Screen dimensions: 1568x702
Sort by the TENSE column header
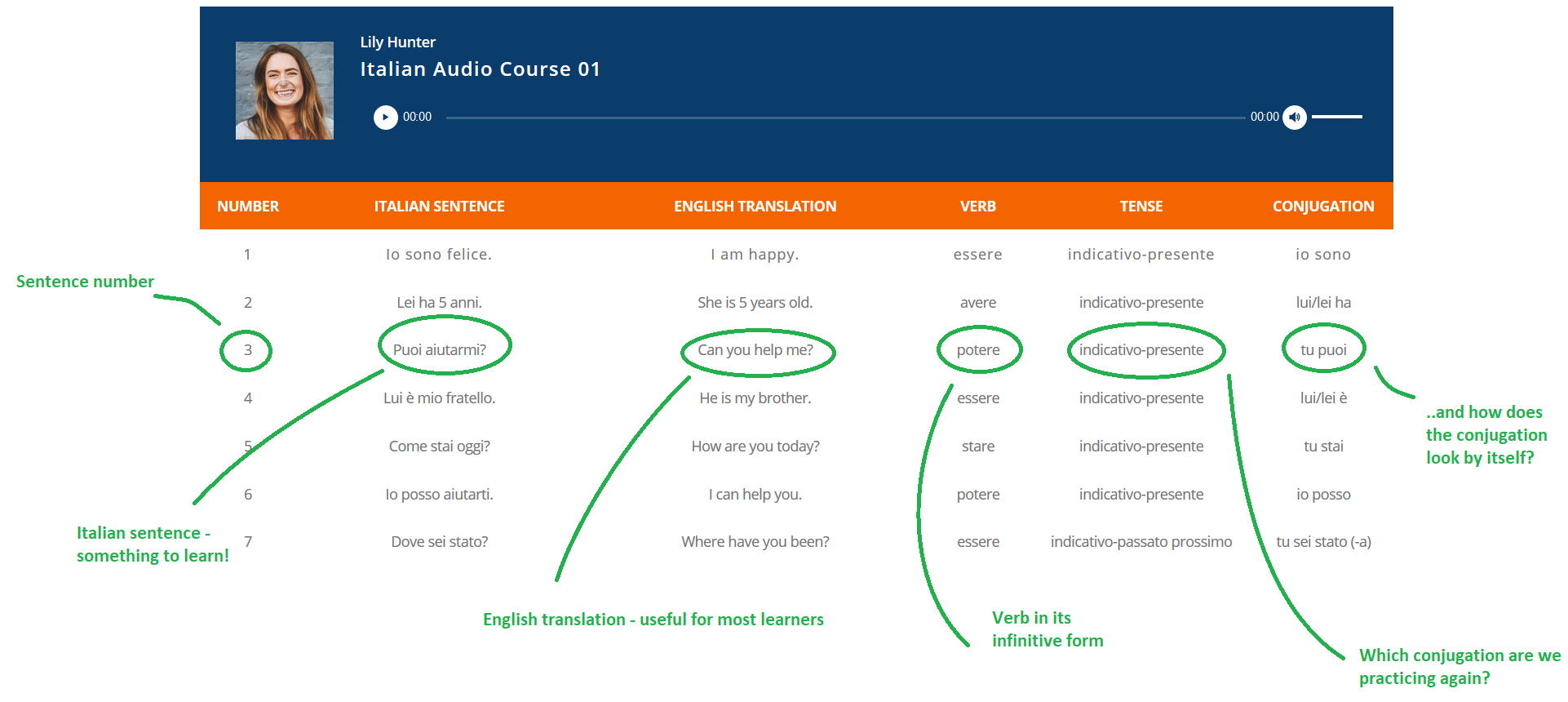coord(1141,207)
